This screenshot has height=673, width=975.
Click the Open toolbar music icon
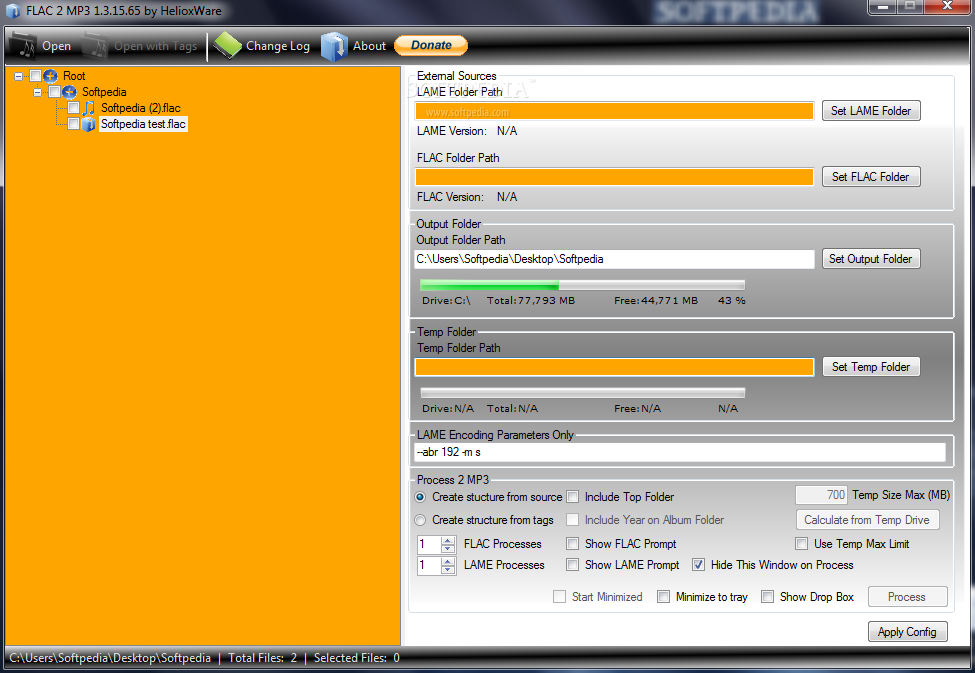(24, 45)
